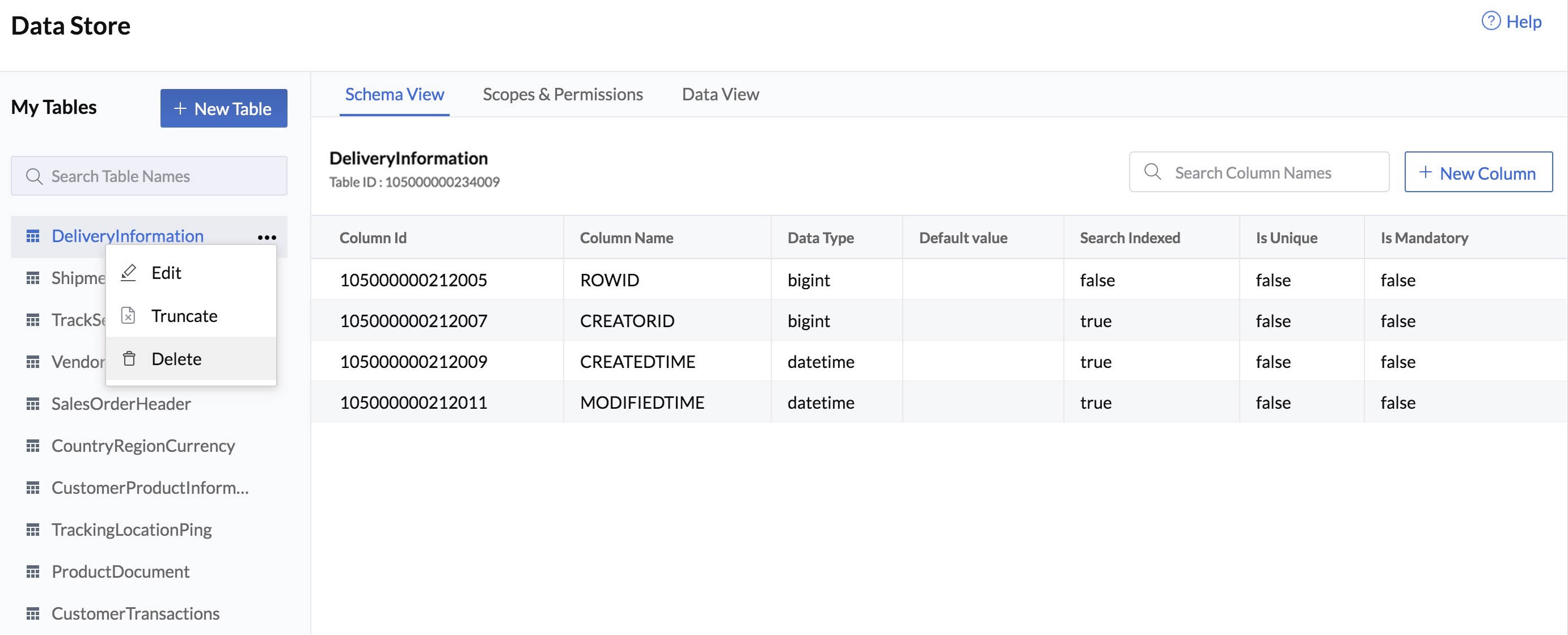Click the New Column button
The width and height of the screenshot is (1568, 635).
(1478, 172)
